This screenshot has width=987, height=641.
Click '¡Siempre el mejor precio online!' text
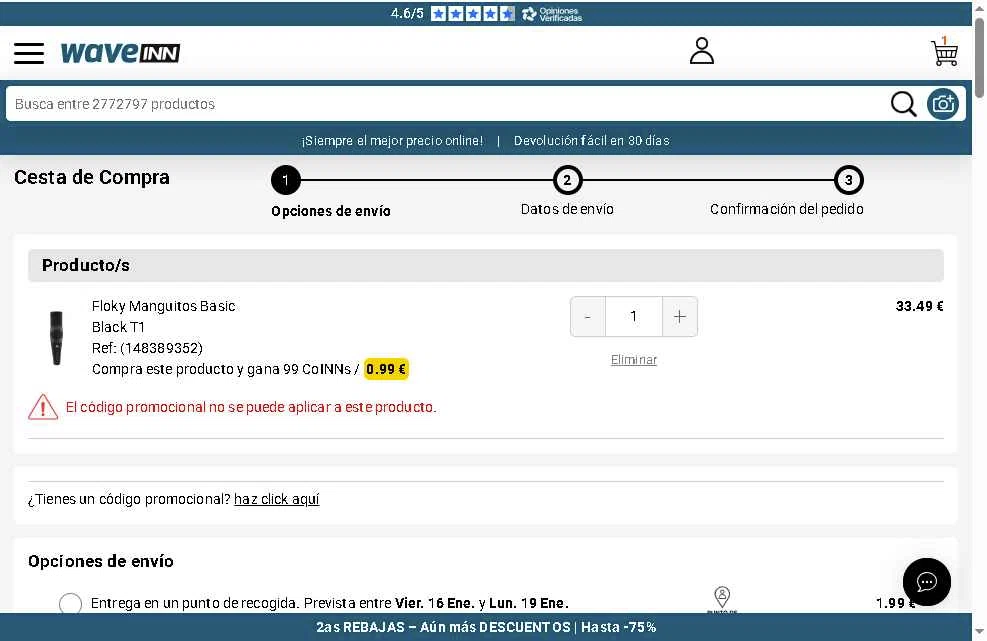point(393,140)
